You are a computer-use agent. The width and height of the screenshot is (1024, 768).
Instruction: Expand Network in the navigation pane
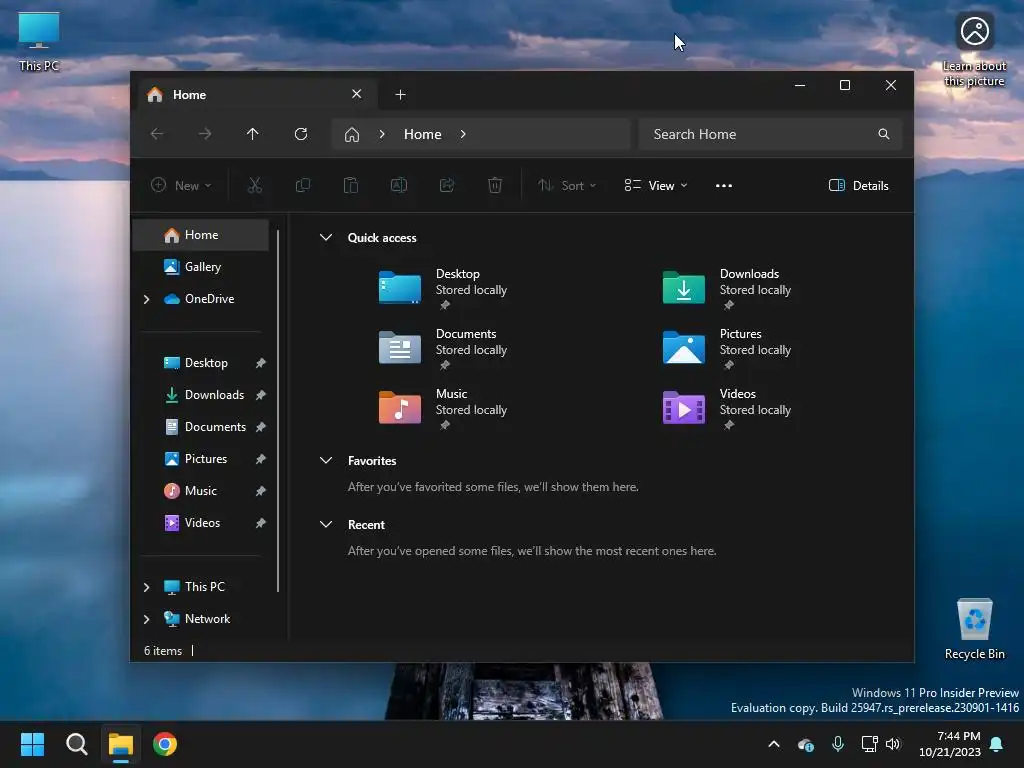tap(146, 619)
